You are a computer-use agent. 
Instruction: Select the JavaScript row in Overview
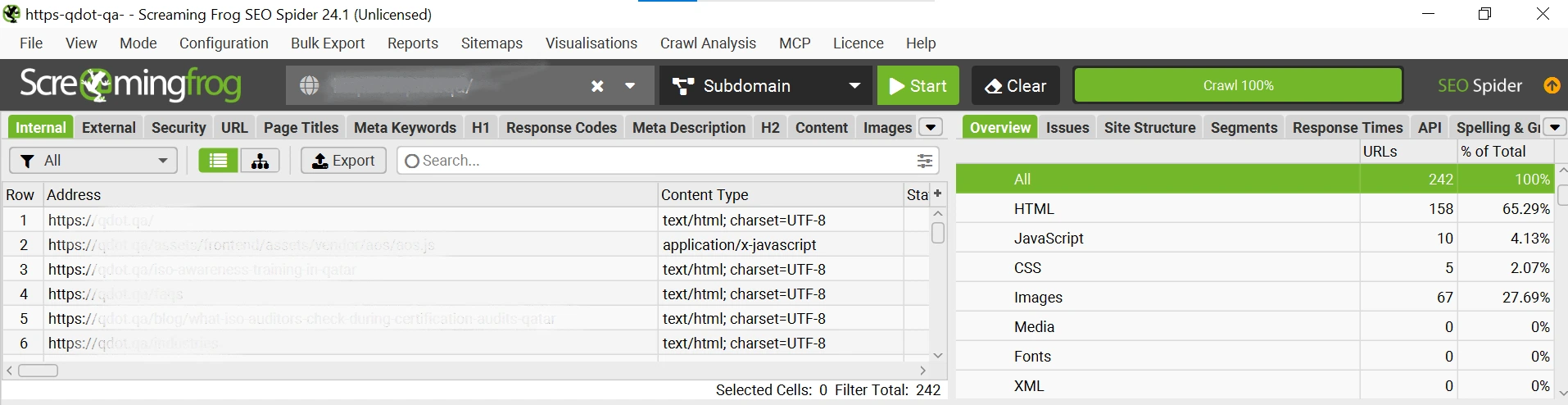coord(1254,238)
